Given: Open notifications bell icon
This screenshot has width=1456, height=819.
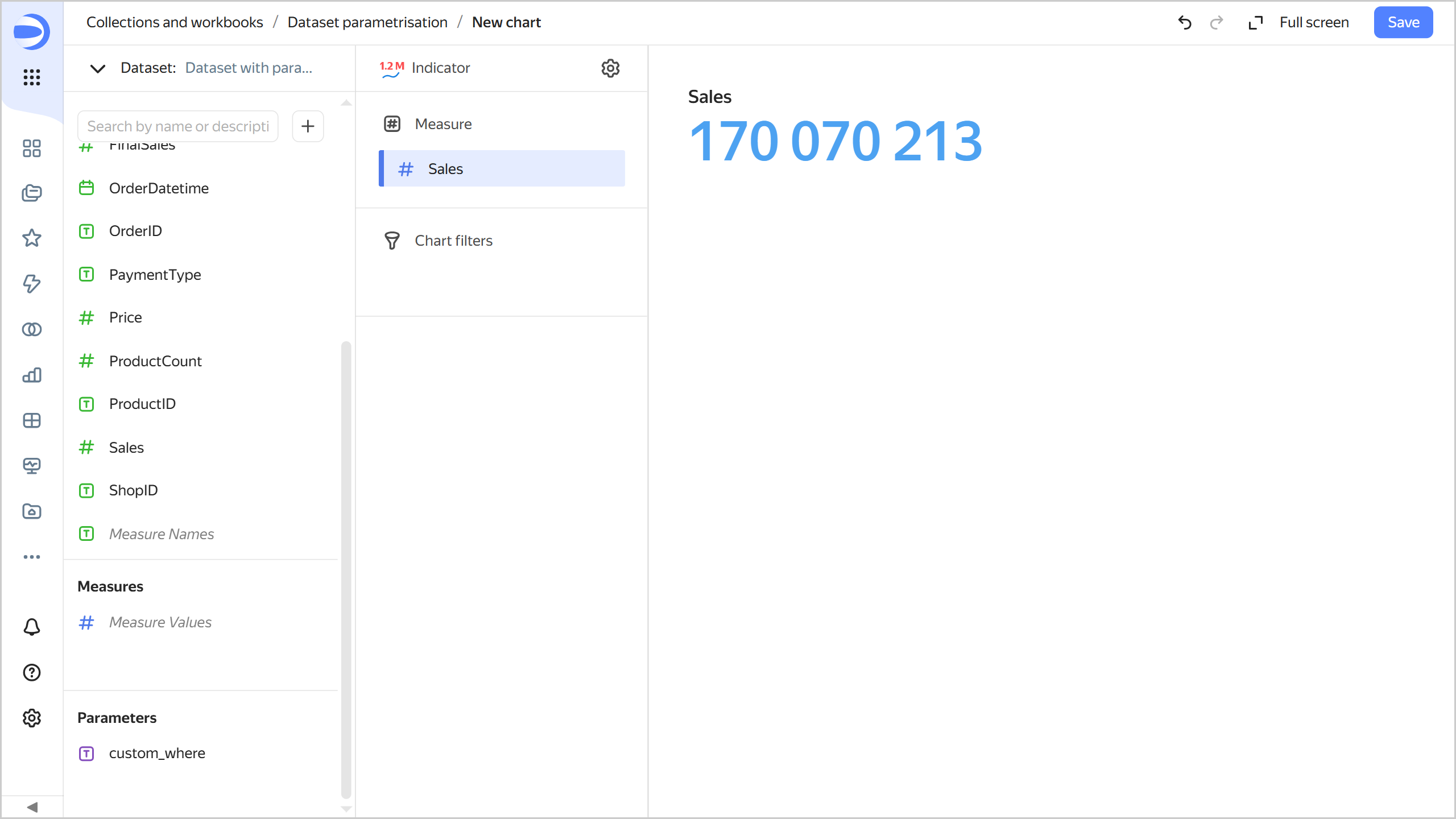Looking at the screenshot, I should click(x=32, y=627).
